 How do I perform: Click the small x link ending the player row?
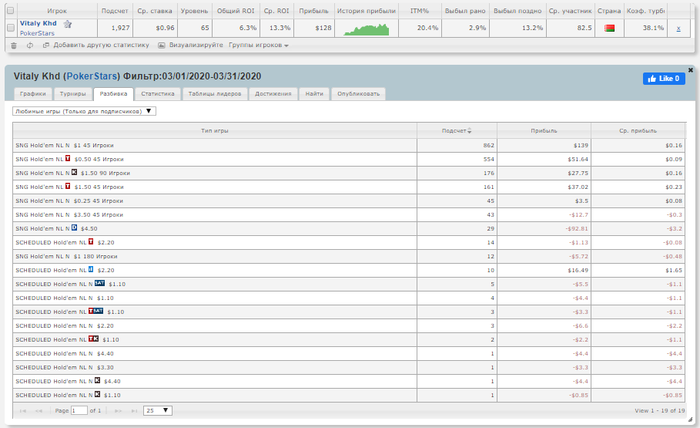[x=678, y=29]
